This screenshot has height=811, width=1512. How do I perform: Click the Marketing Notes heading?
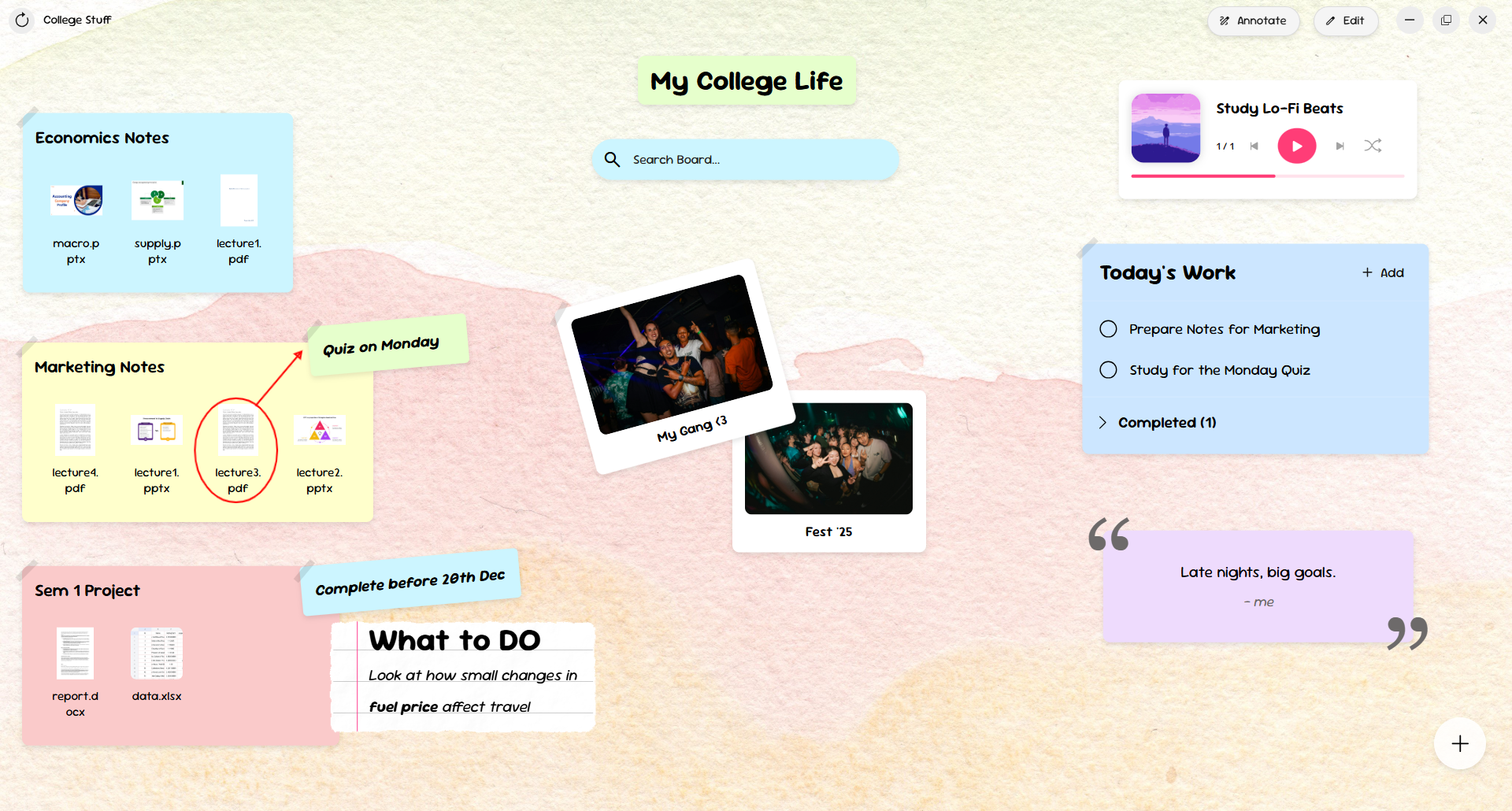(99, 367)
